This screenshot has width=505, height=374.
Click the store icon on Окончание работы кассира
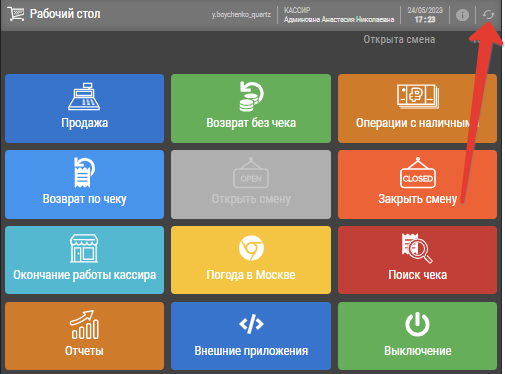point(84,248)
